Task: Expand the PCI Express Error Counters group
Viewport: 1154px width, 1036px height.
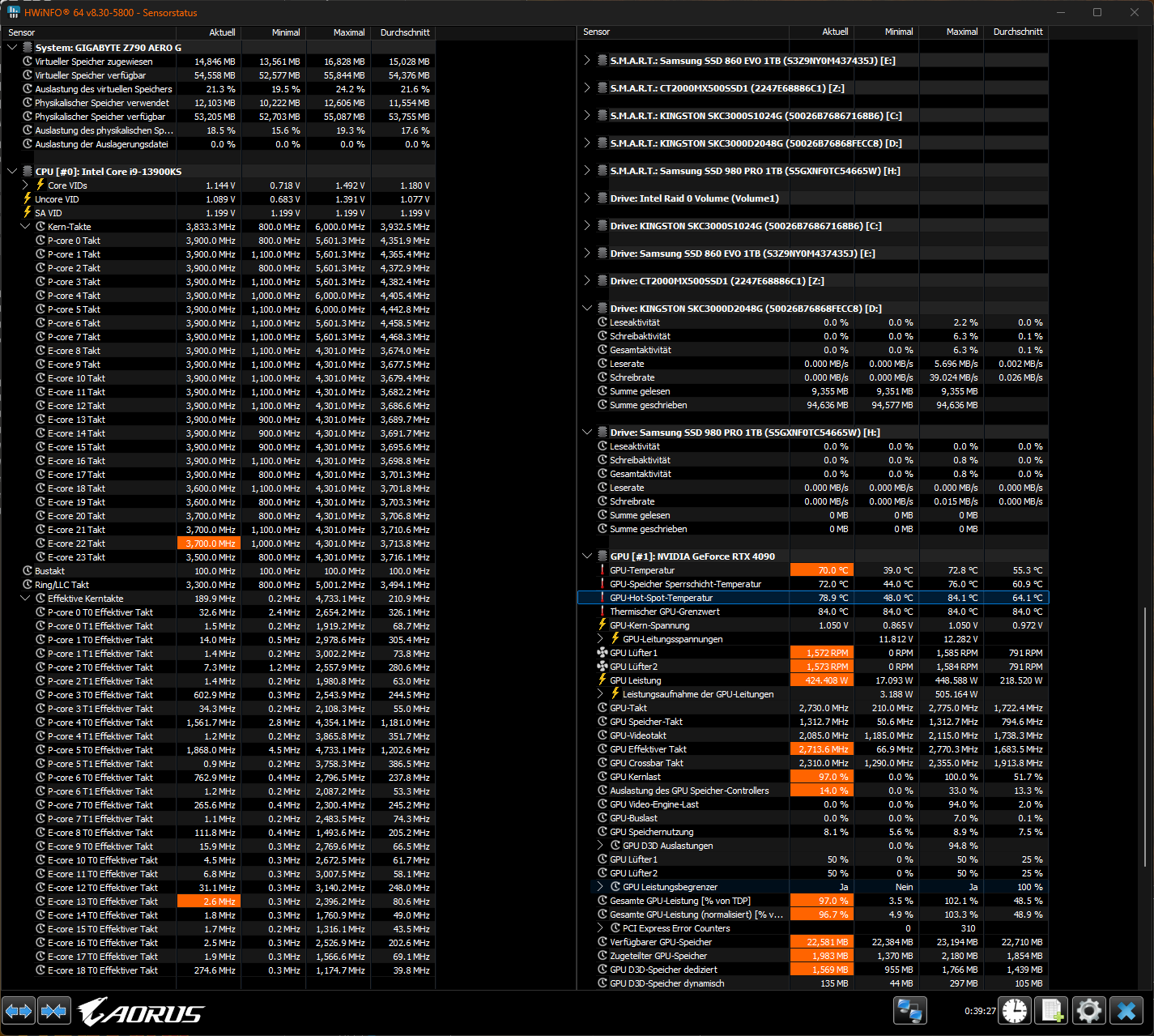Action: pos(600,928)
